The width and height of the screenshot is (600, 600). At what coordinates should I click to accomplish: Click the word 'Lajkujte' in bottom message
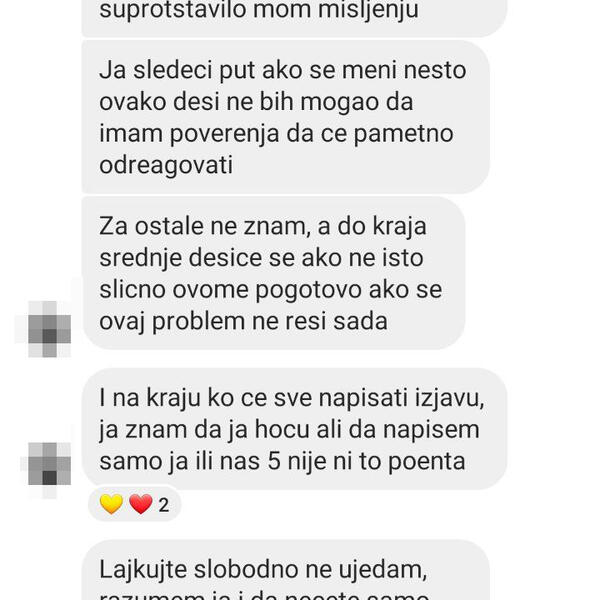pos(143,570)
